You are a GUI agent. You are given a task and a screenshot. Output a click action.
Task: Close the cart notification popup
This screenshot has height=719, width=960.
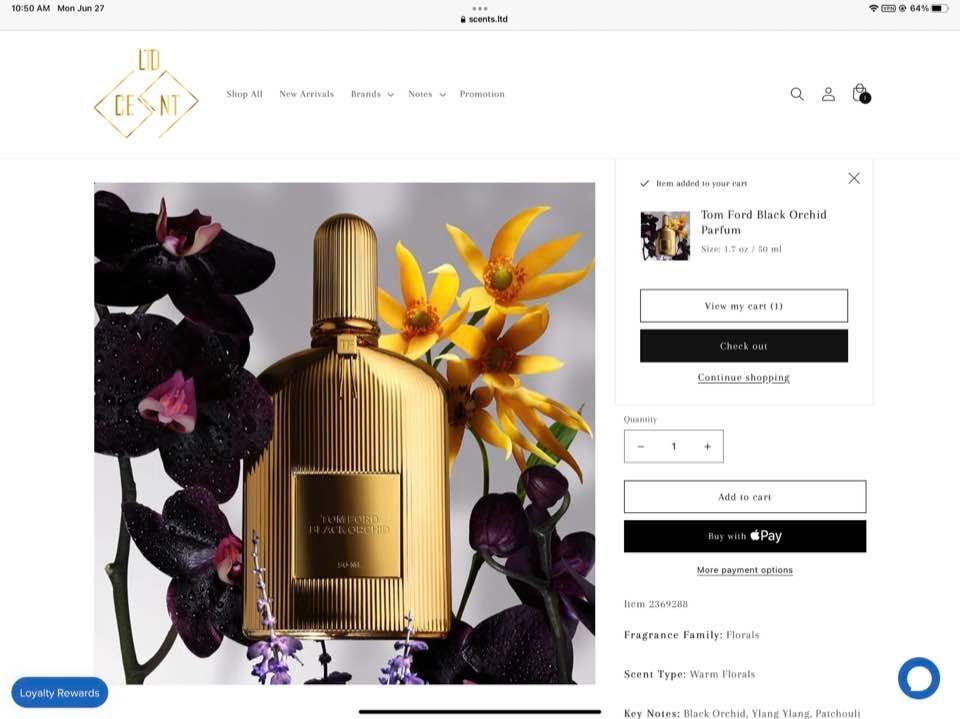[x=853, y=178]
